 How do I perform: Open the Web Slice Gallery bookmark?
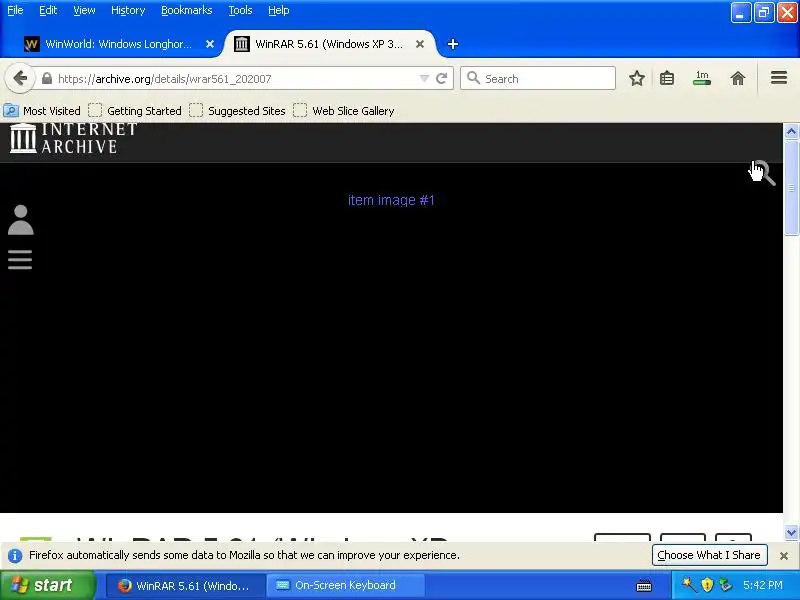point(344,111)
